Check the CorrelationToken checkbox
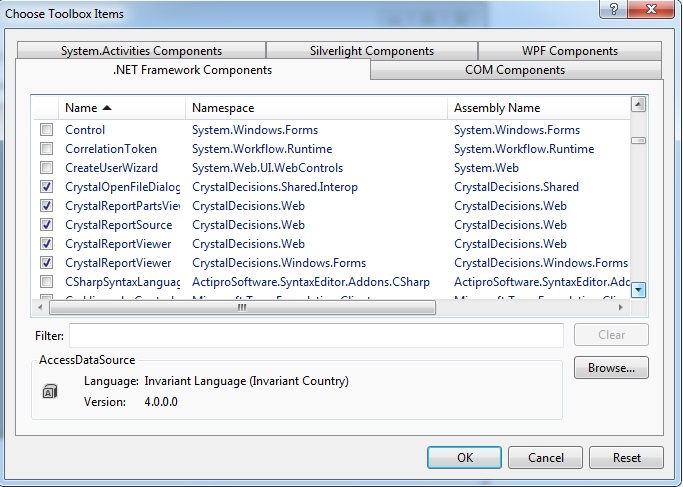 47,149
